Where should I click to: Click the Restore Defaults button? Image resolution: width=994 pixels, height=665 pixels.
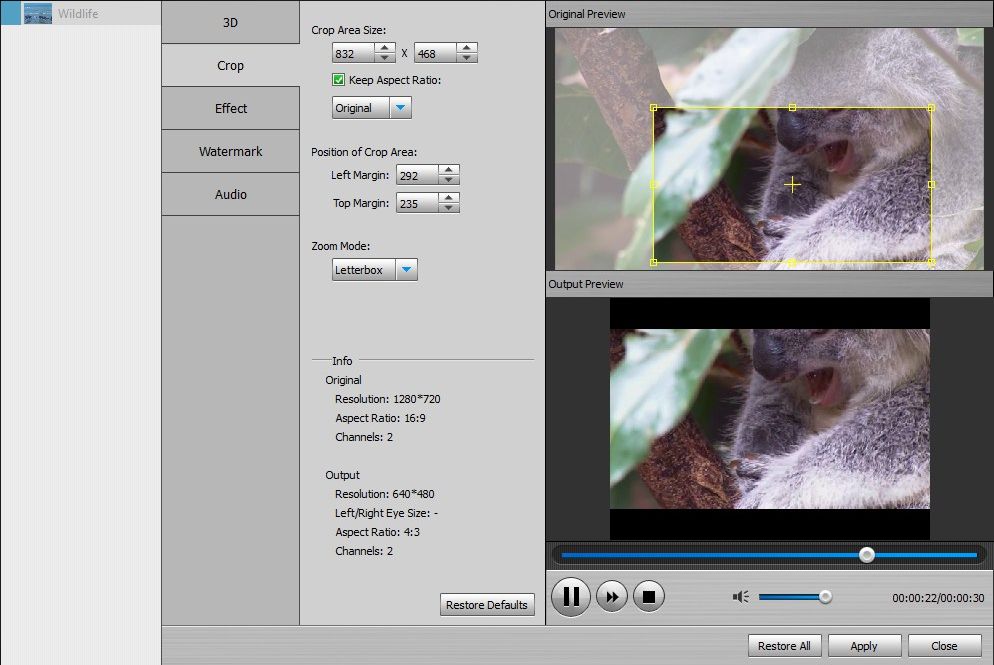pos(487,604)
